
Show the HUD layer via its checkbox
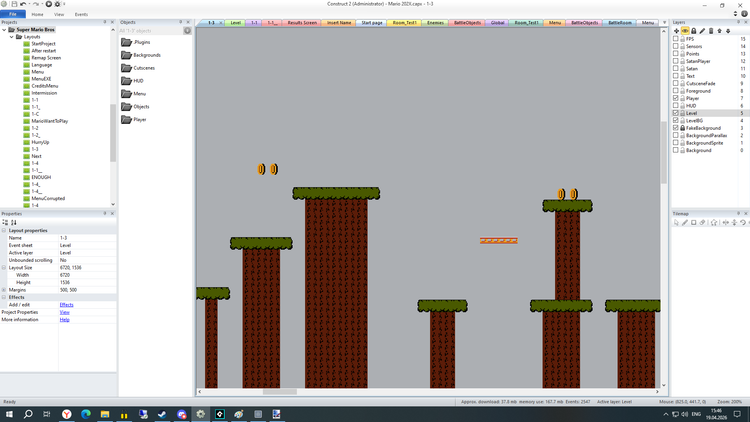tap(676, 106)
